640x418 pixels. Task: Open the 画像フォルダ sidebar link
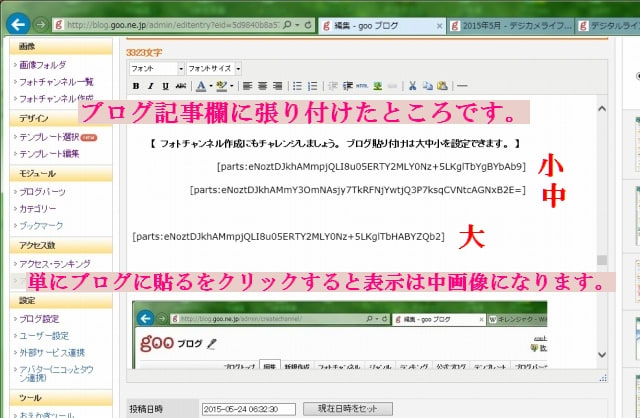click(42, 65)
